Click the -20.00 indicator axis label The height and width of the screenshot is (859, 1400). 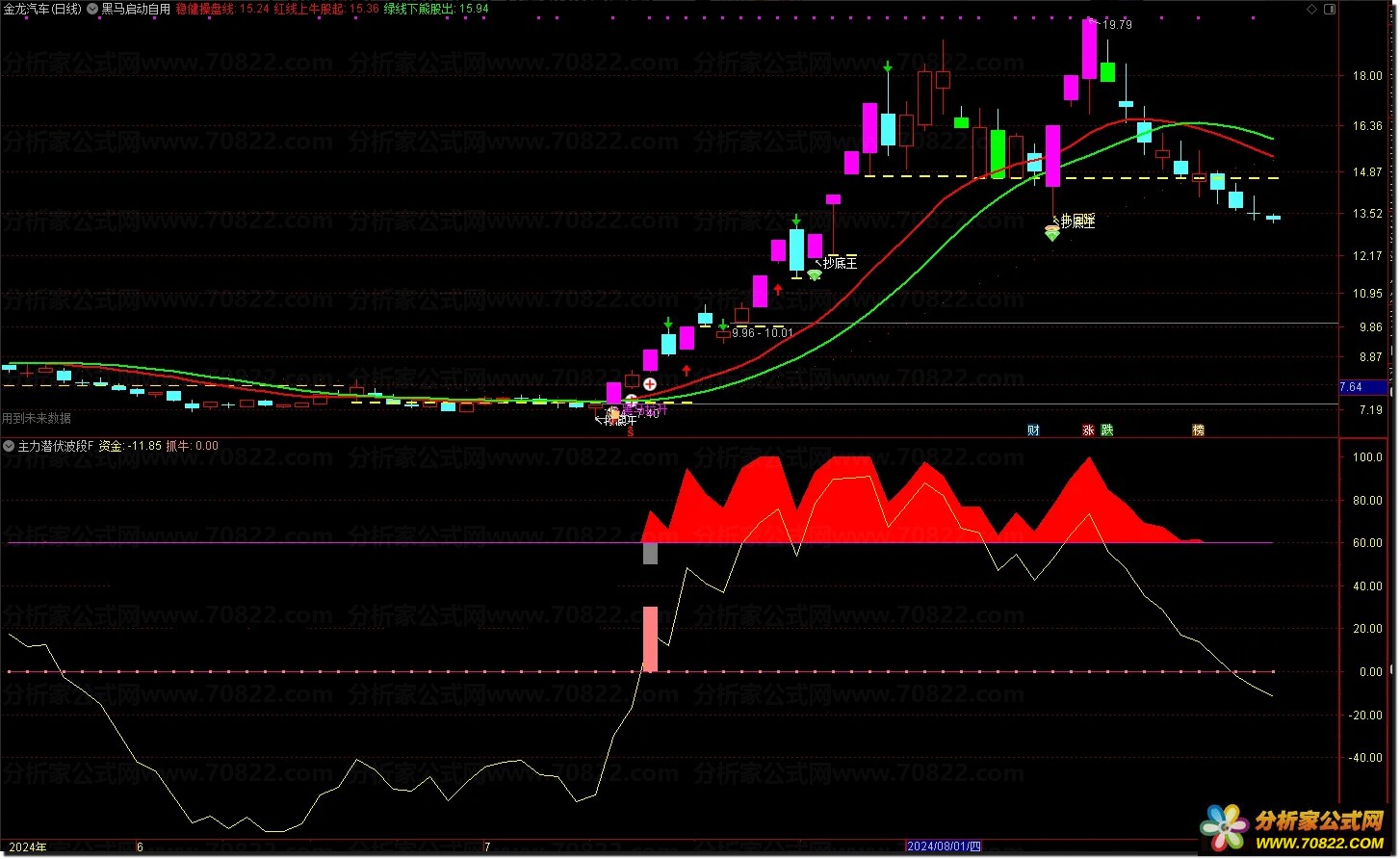pyautogui.click(x=1365, y=715)
